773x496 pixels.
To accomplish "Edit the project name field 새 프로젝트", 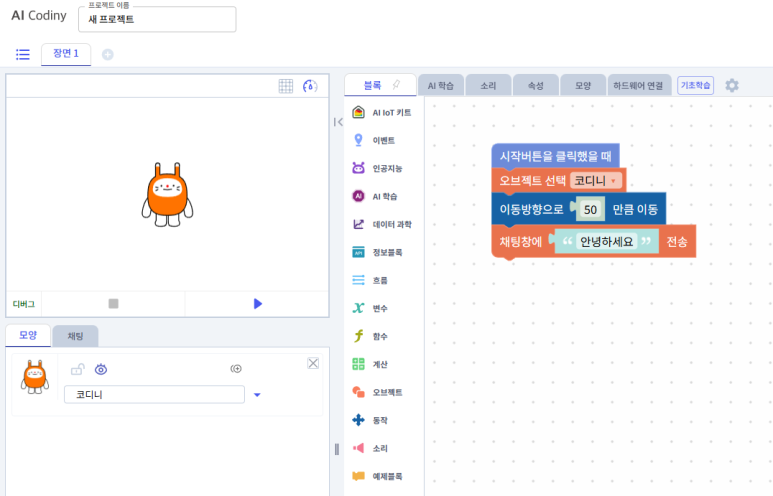I will (157, 19).
